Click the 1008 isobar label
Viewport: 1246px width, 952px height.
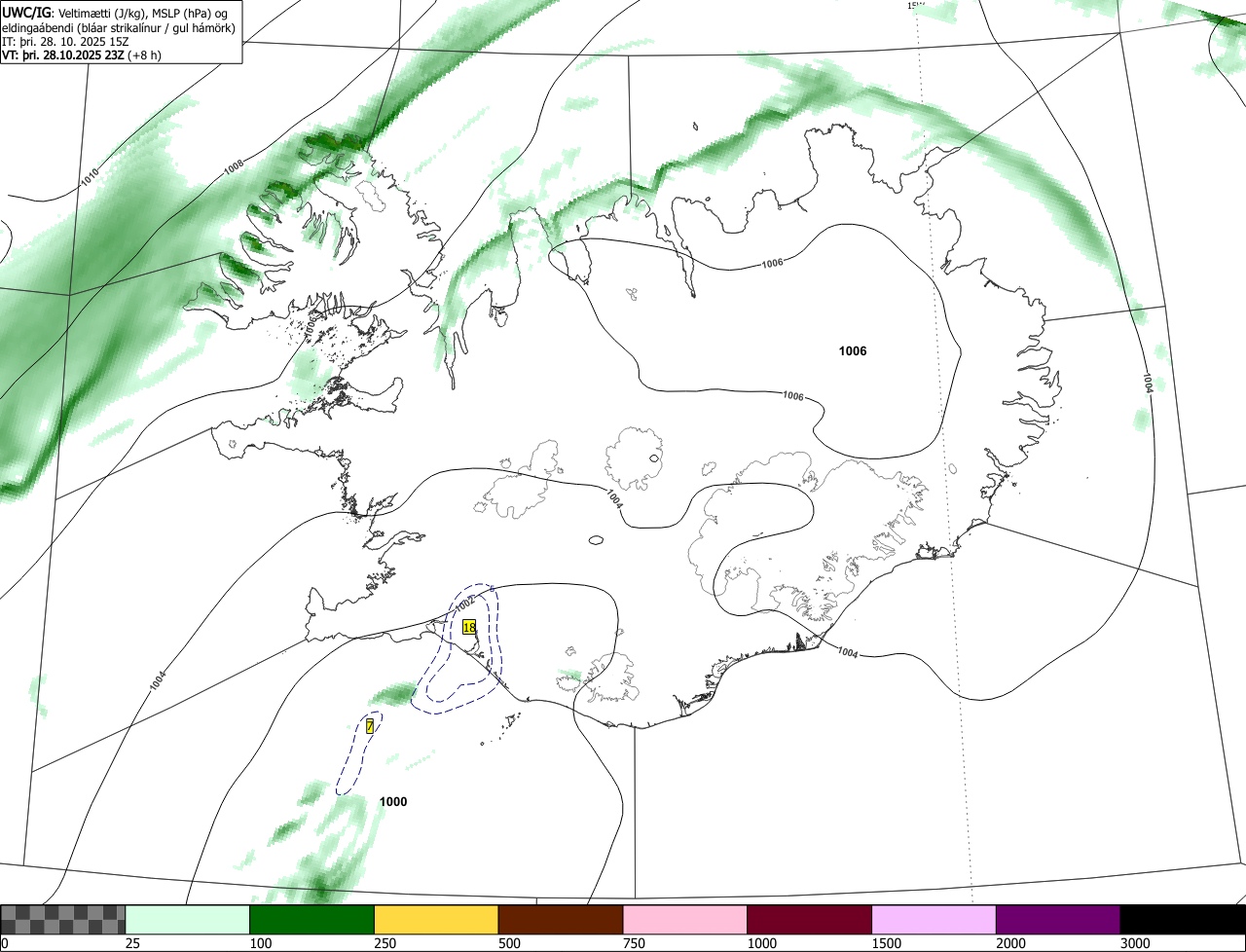pyautogui.click(x=234, y=167)
